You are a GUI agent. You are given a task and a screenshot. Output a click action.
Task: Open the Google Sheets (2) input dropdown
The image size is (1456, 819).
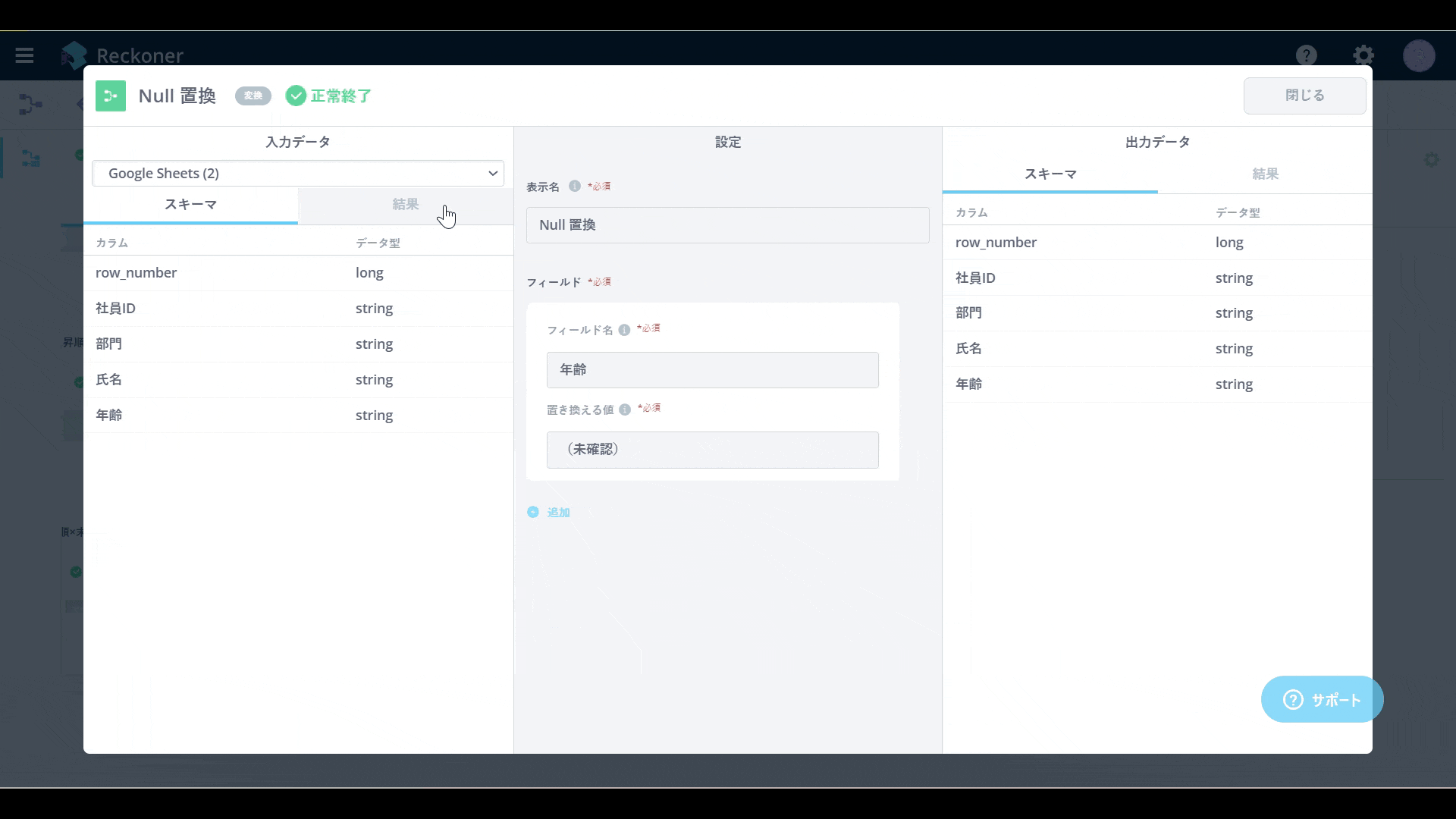pyautogui.click(x=298, y=174)
